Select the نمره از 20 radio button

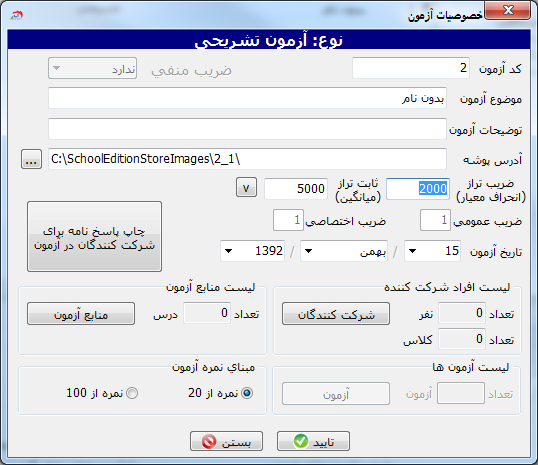tap(247, 393)
